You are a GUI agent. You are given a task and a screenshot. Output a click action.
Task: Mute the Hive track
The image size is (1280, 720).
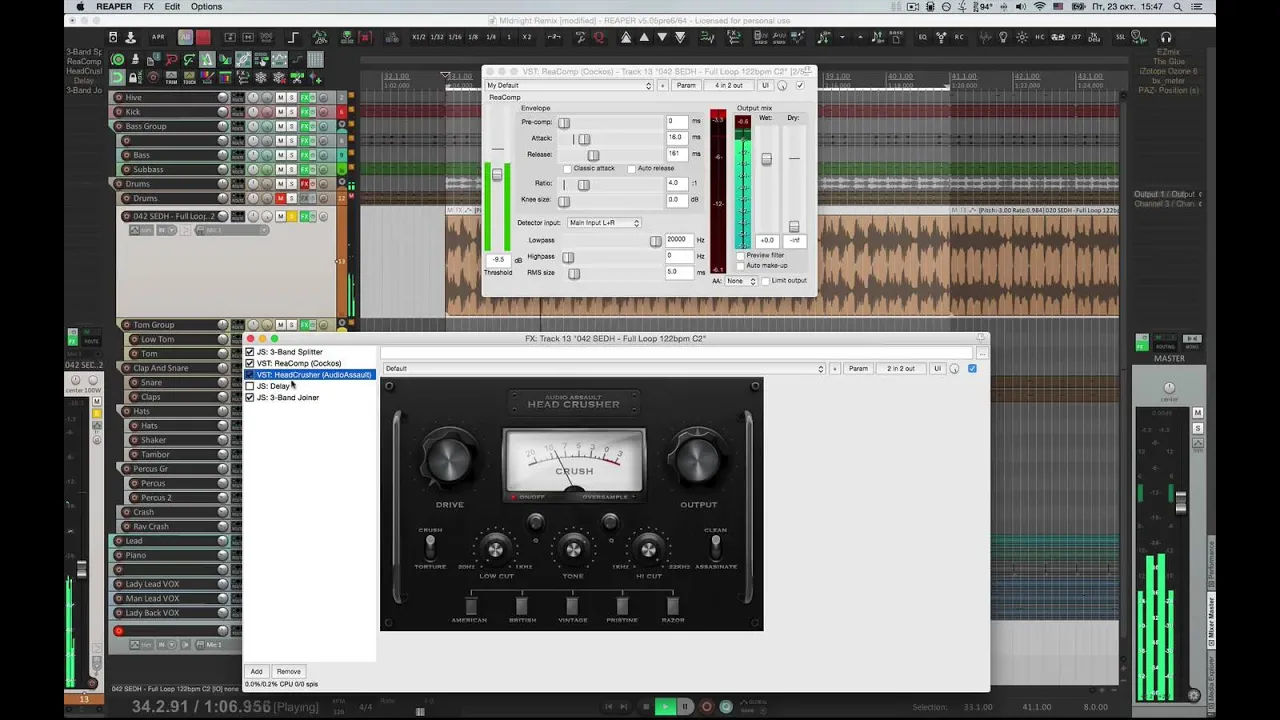(x=281, y=97)
